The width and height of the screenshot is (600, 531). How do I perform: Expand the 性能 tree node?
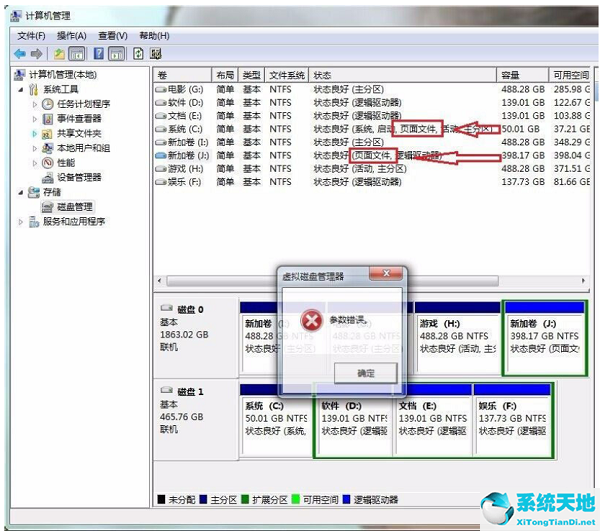pyautogui.click(x=35, y=163)
